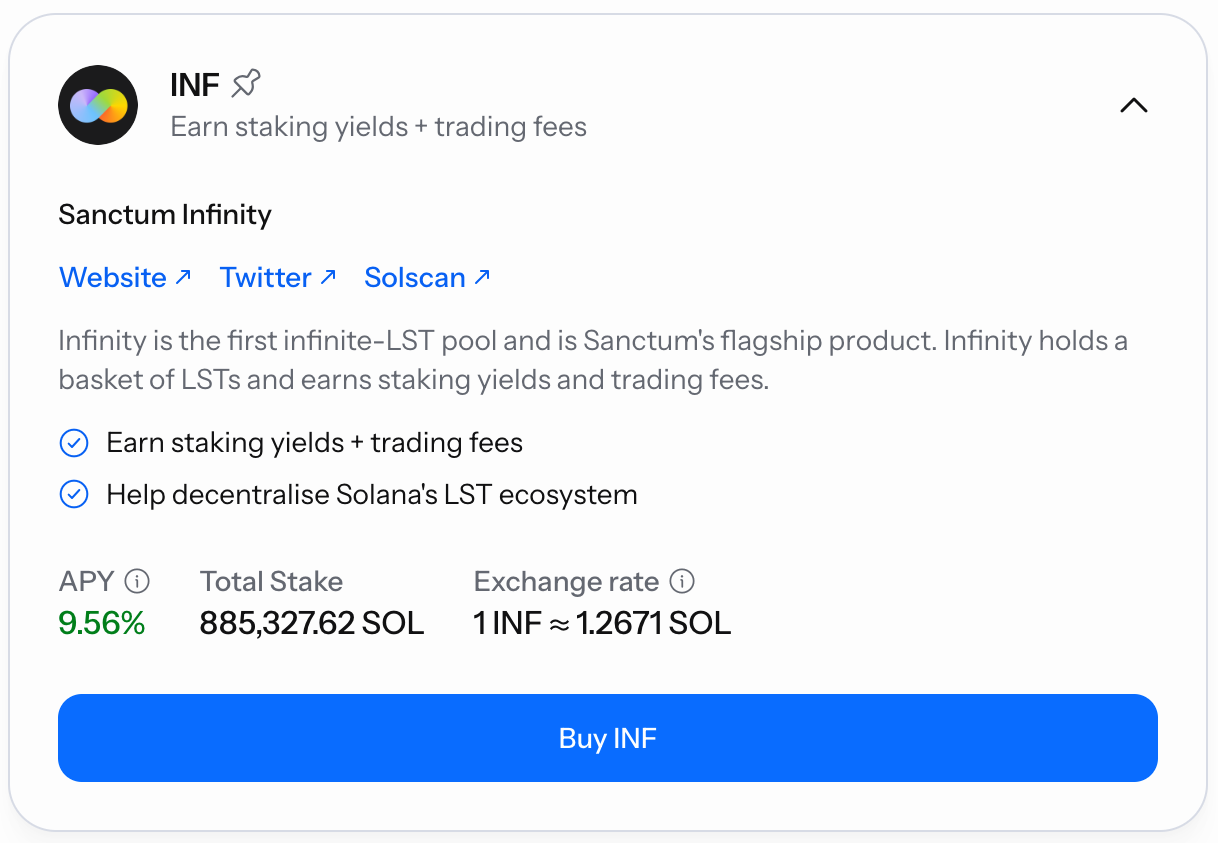Click the Sanctum Infinity heading
Screen dimensions: 1218x843
[x=165, y=215]
